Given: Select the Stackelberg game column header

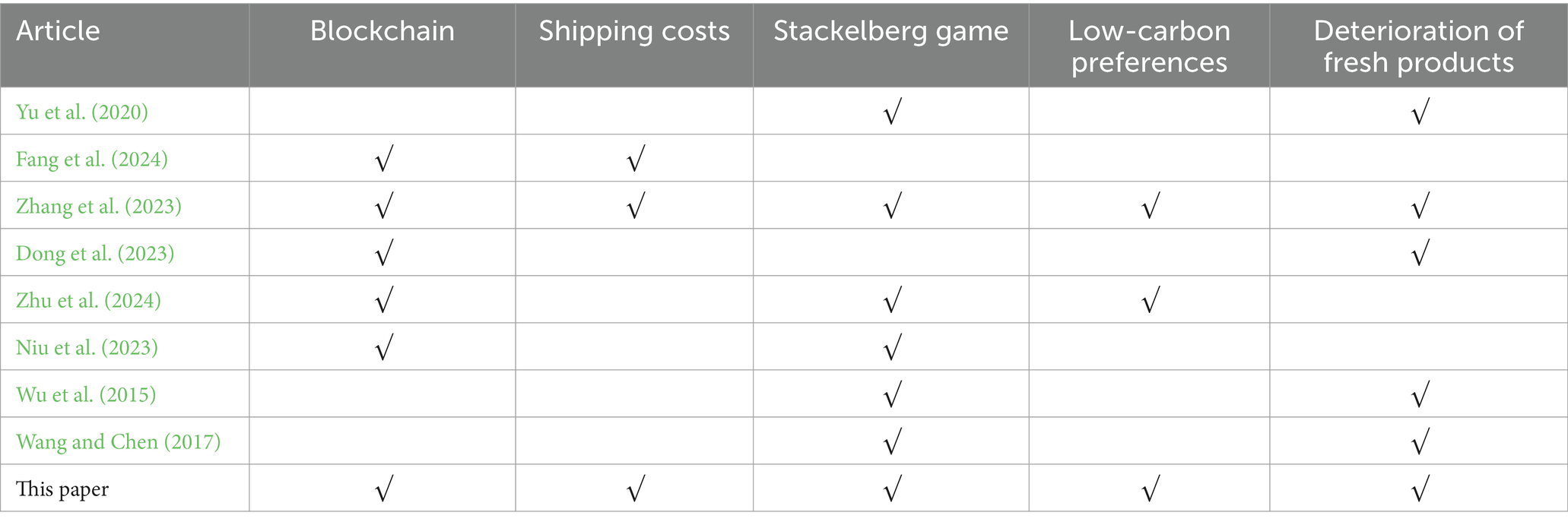Looking at the screenshot, I should [891, 31].
